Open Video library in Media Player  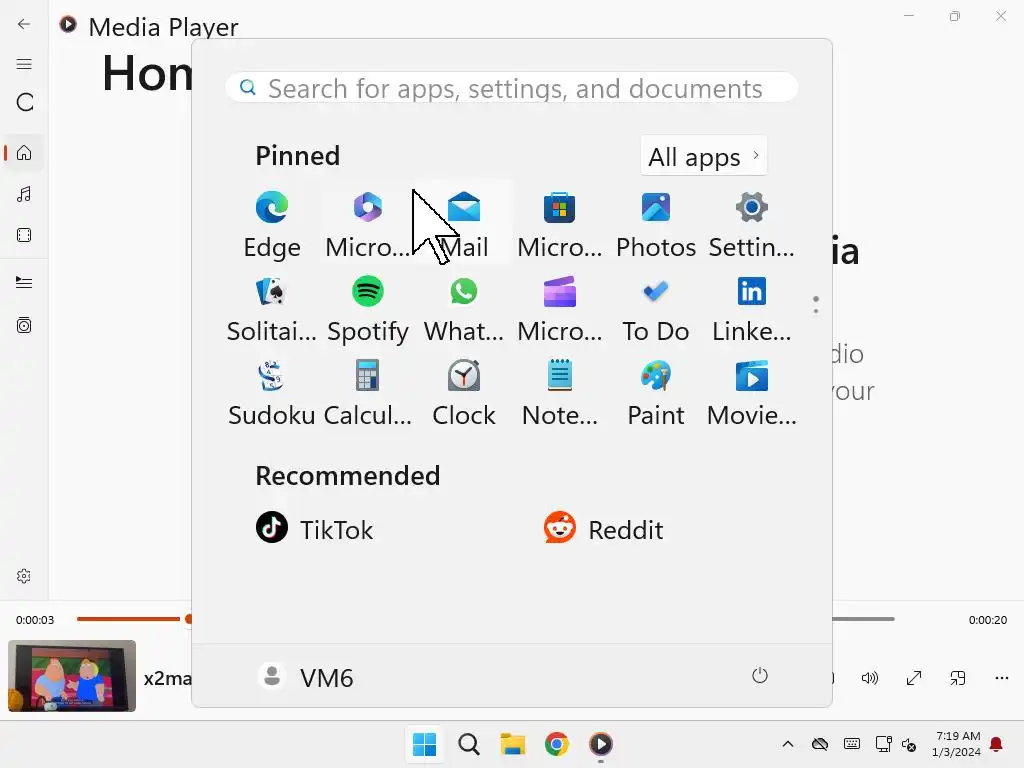[x=24, y=235]
